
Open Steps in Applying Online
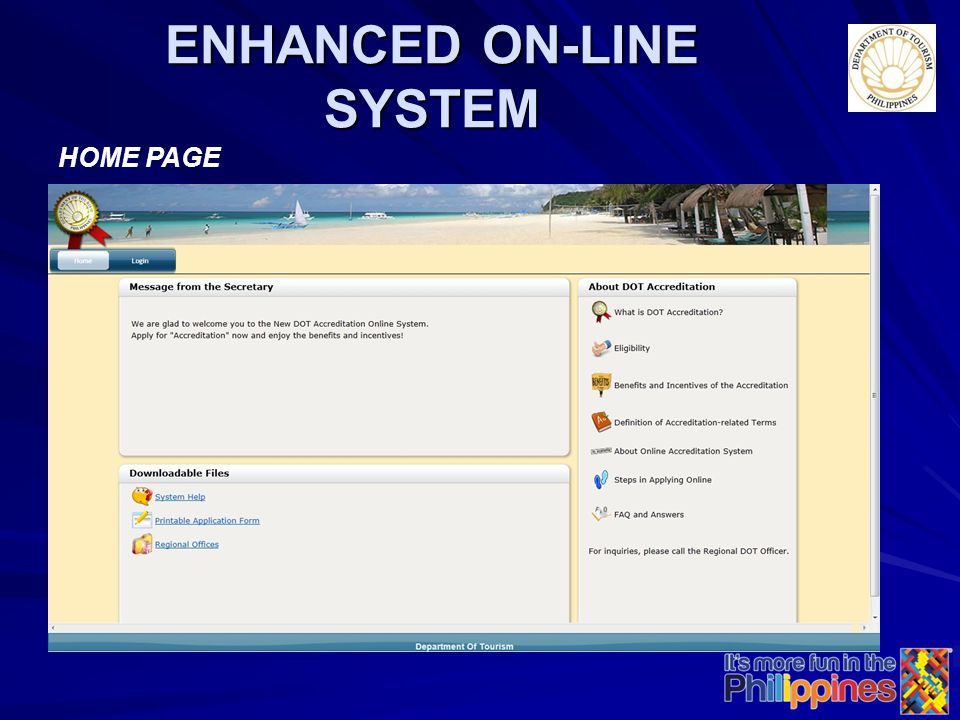(663, 480)
